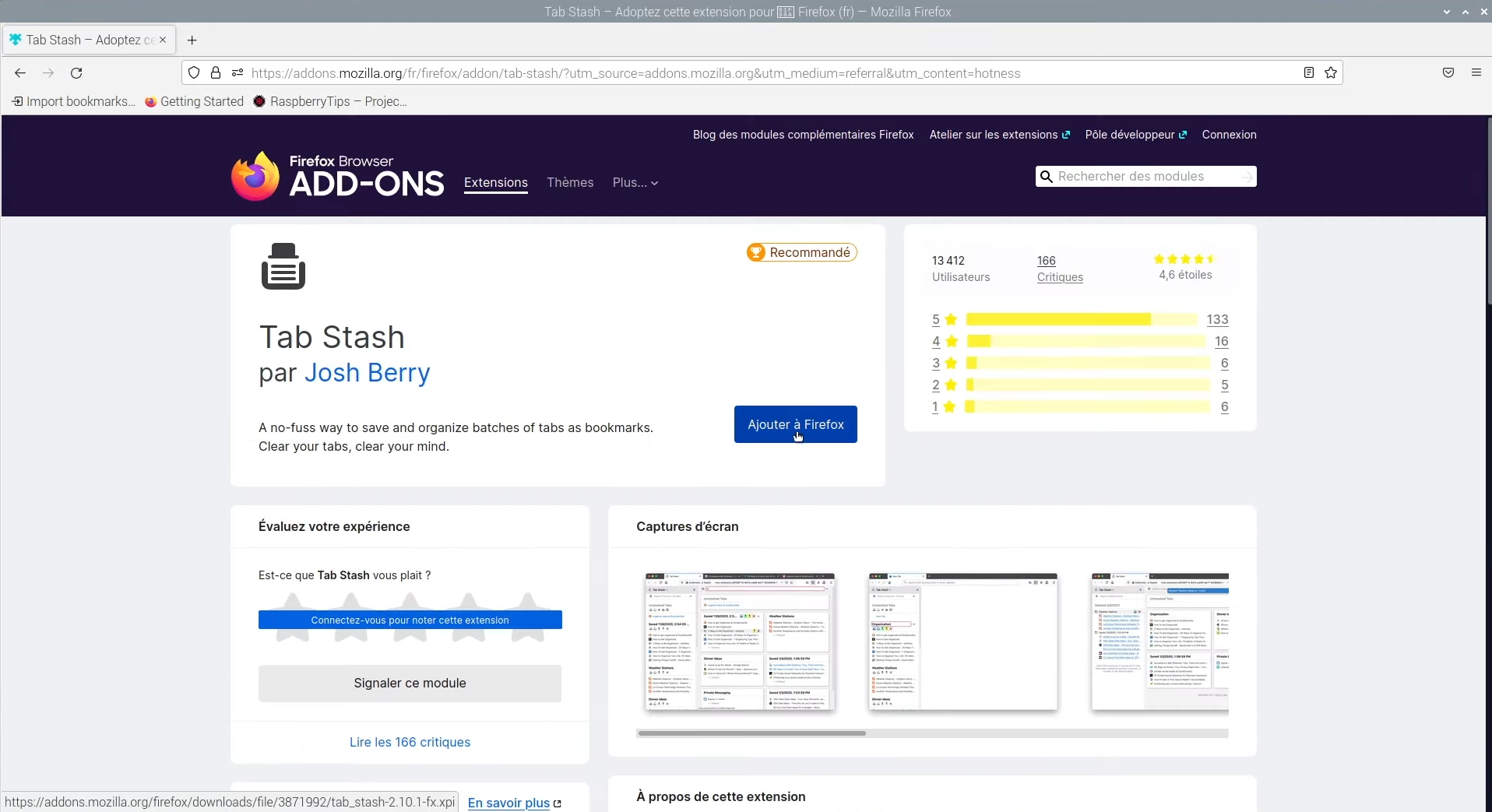Open the Thèmes tab
Viewport: 1492px width, 812px height.
point(570,182)
